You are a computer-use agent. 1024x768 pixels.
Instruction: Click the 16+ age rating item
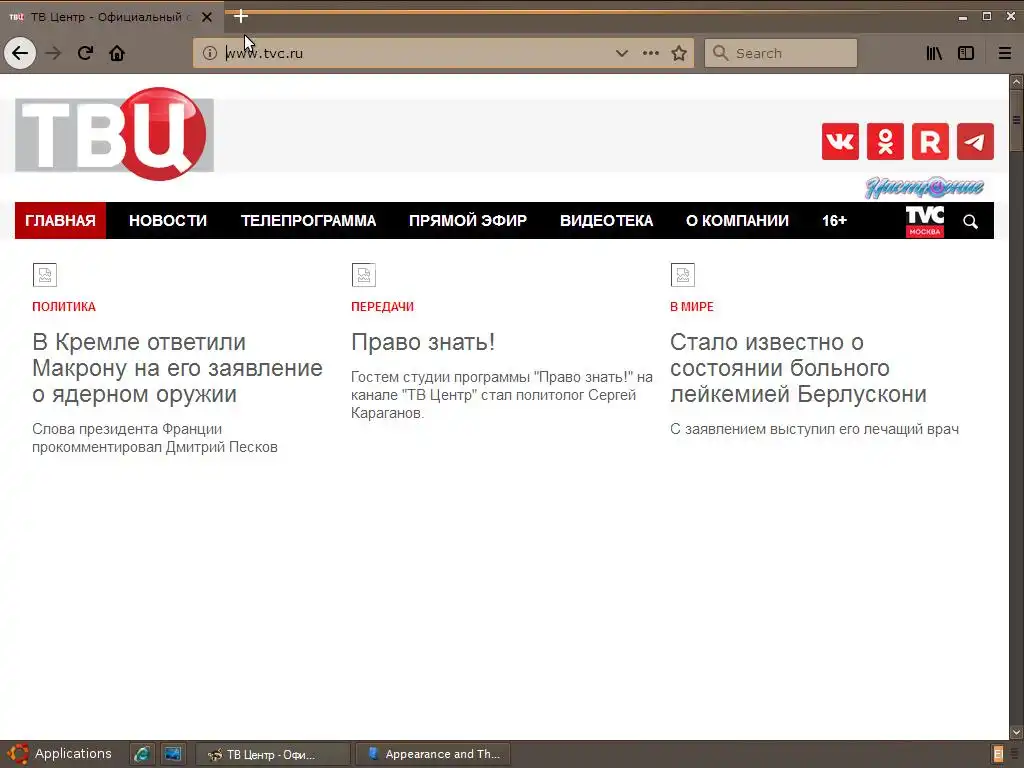834,221
